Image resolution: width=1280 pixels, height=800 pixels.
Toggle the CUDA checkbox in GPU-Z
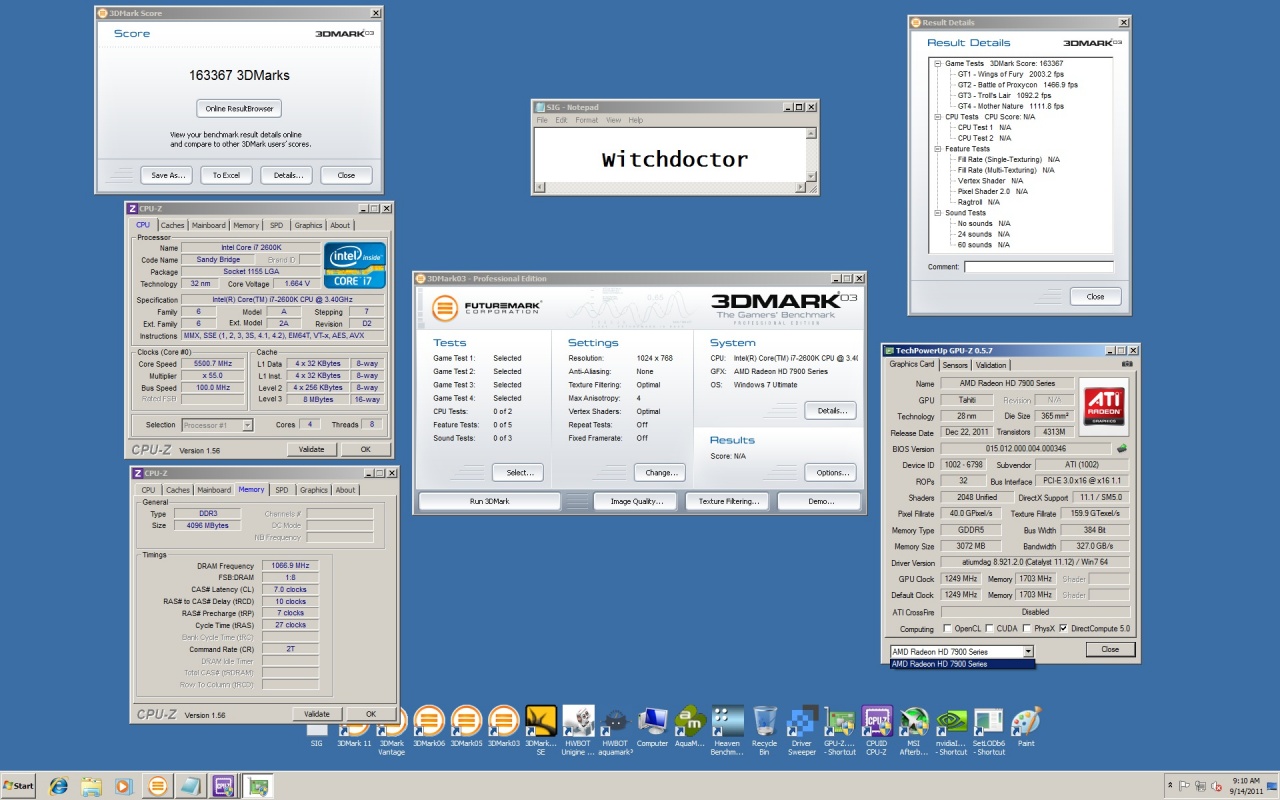[990, 629]
